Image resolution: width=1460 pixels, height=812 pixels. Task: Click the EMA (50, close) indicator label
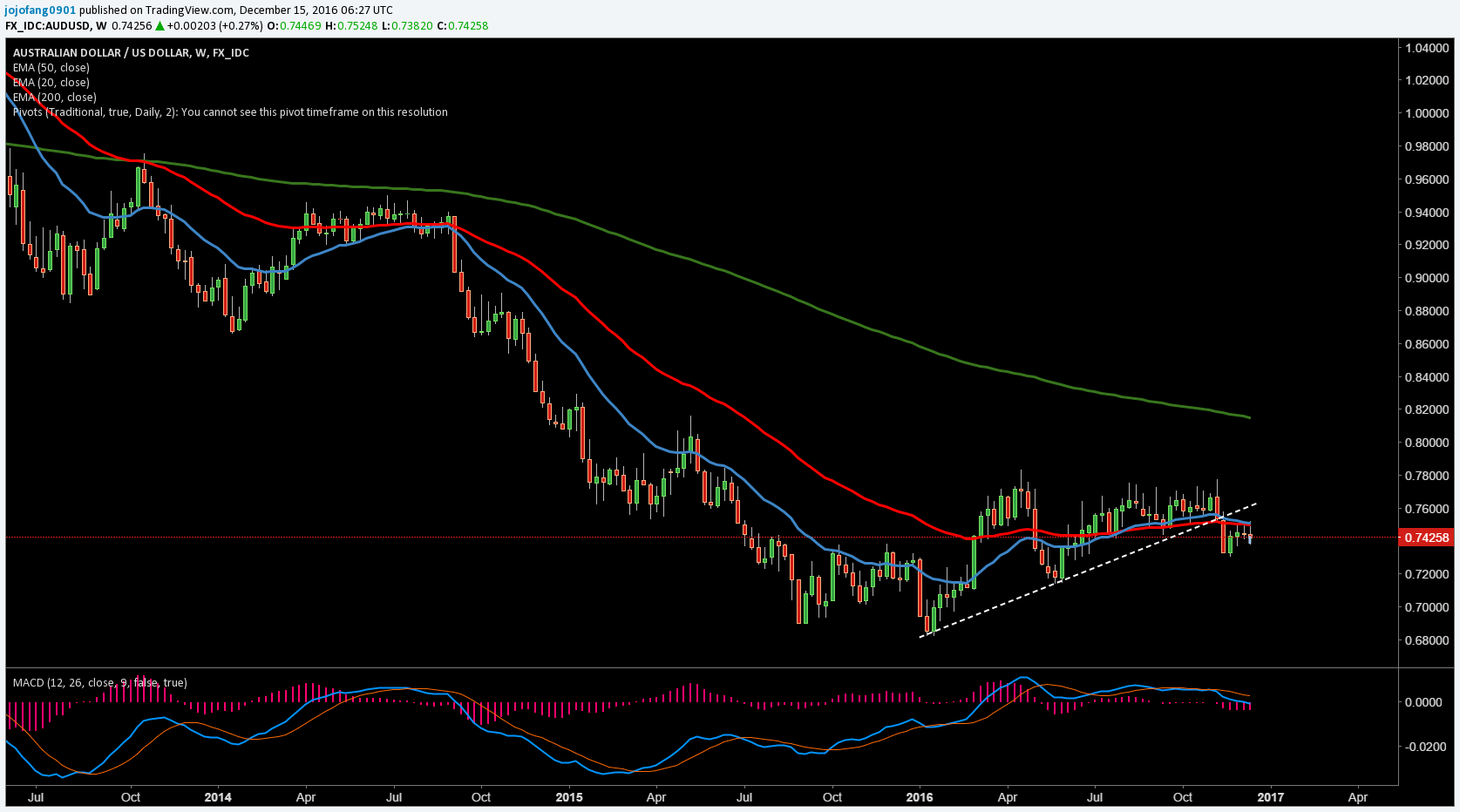click(x=51, y=67)
